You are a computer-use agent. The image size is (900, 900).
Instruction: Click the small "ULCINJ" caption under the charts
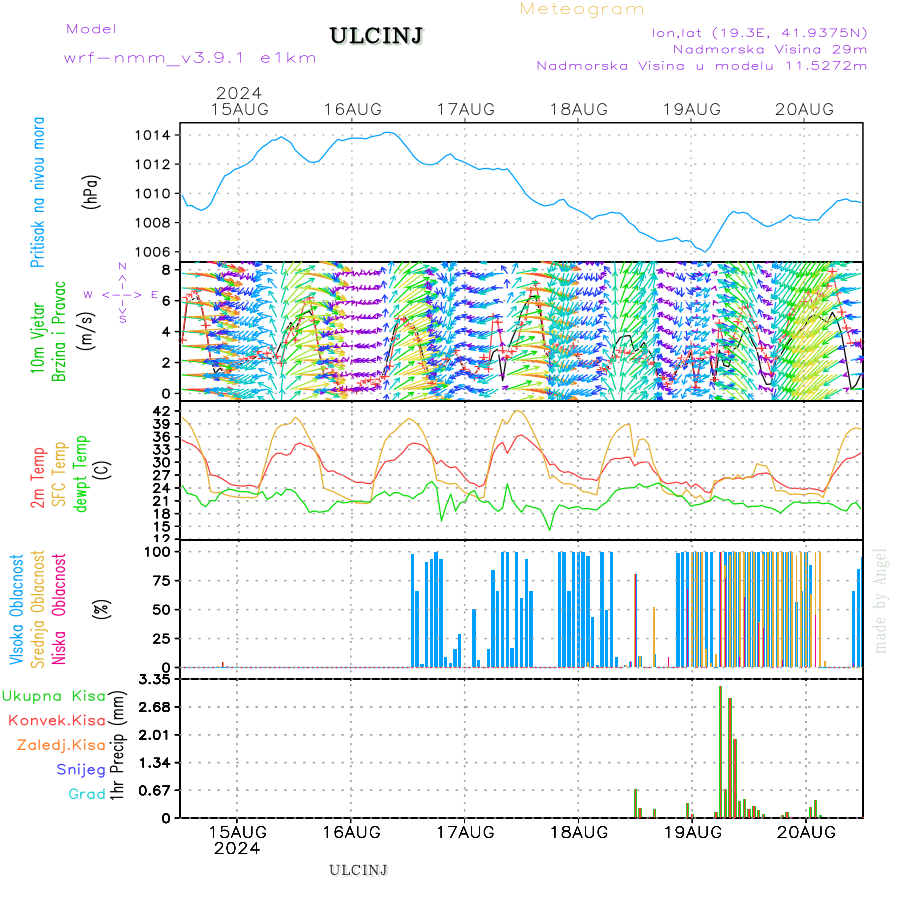(x=358, y=871)
